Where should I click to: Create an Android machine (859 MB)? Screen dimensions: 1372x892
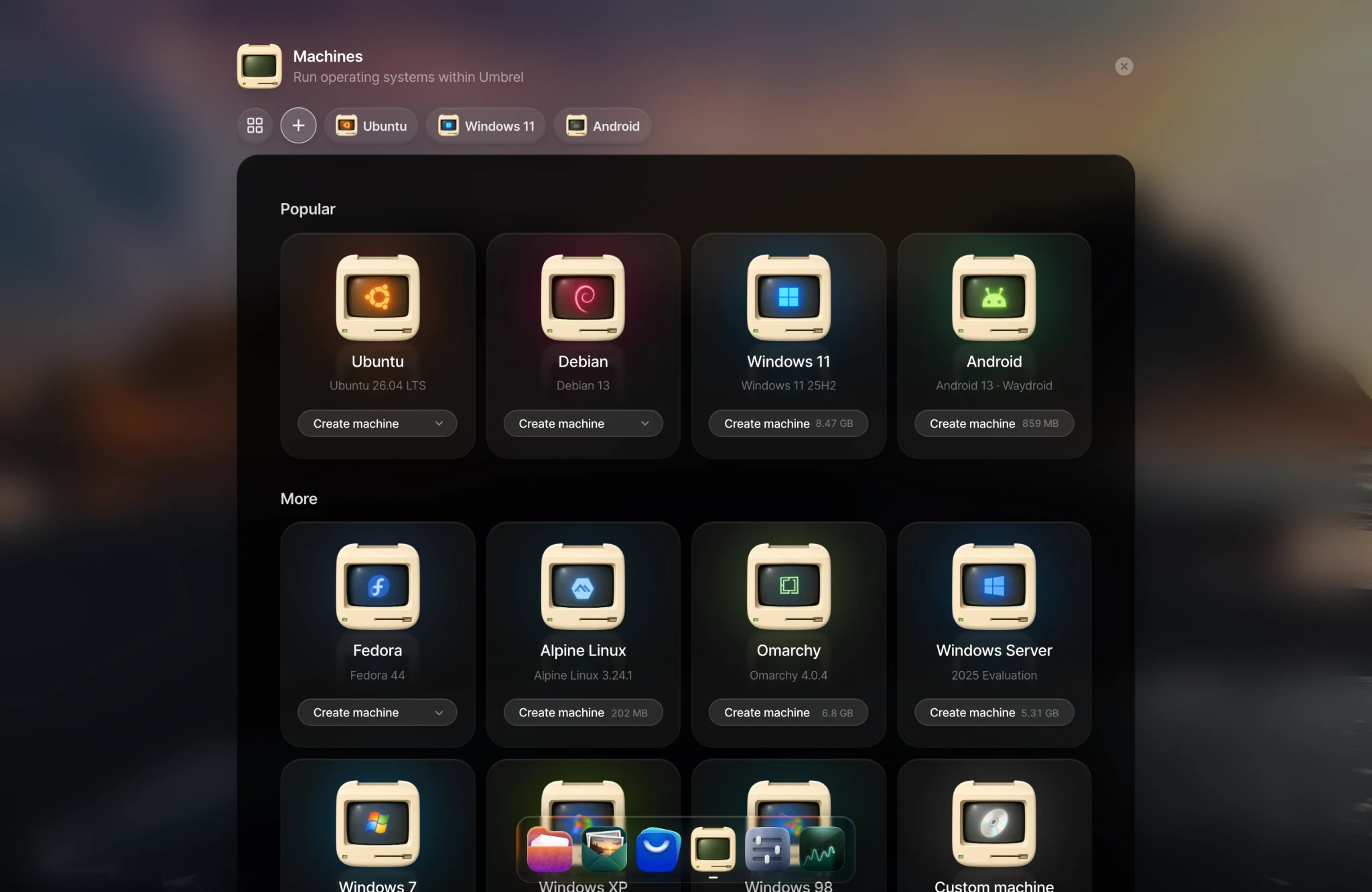click(x=994, y=424)
